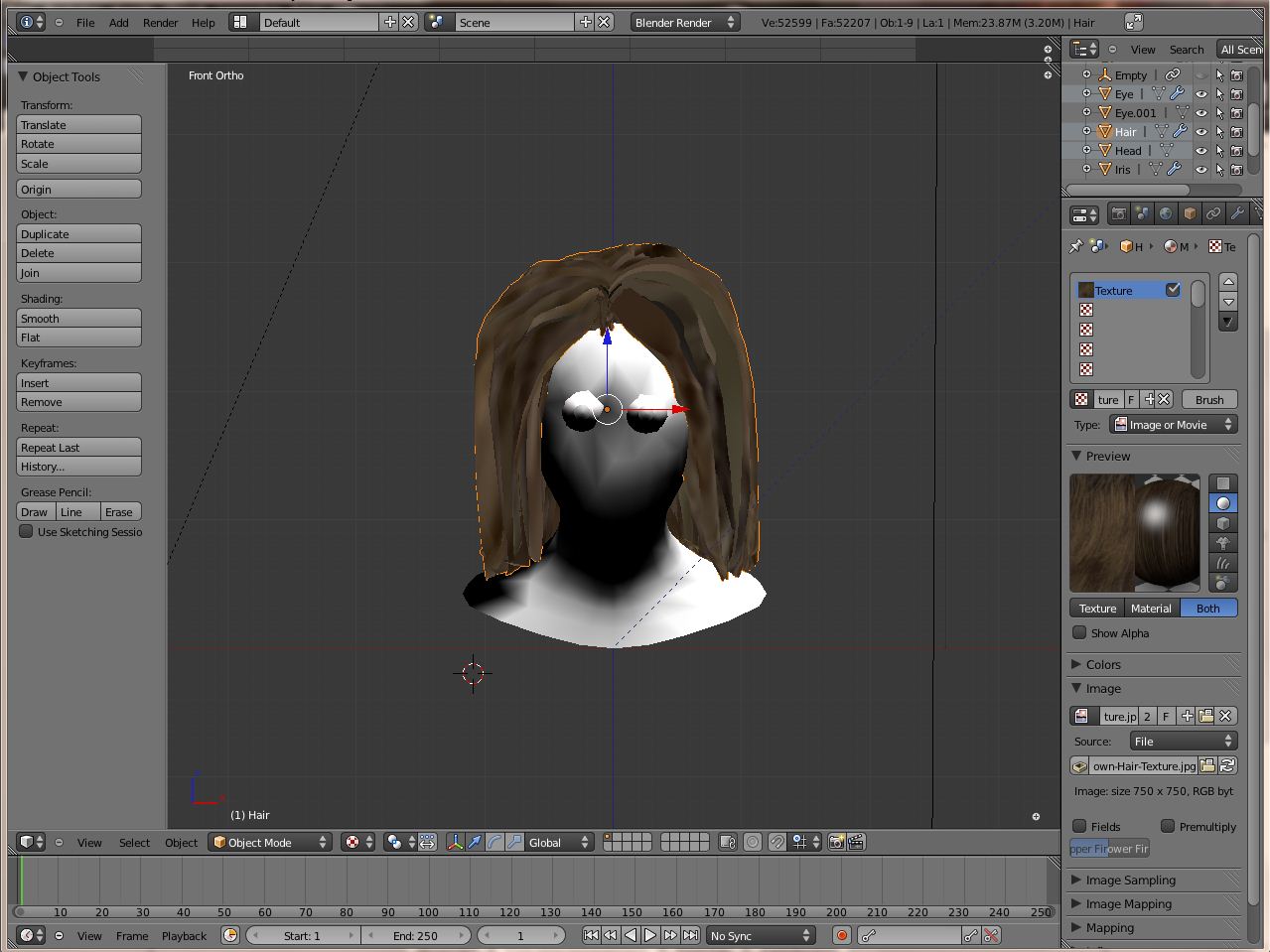1270x952 pixels.
Task: Reload the hair texture image file
Action: pyautogui.click(x=1228, y=766)
